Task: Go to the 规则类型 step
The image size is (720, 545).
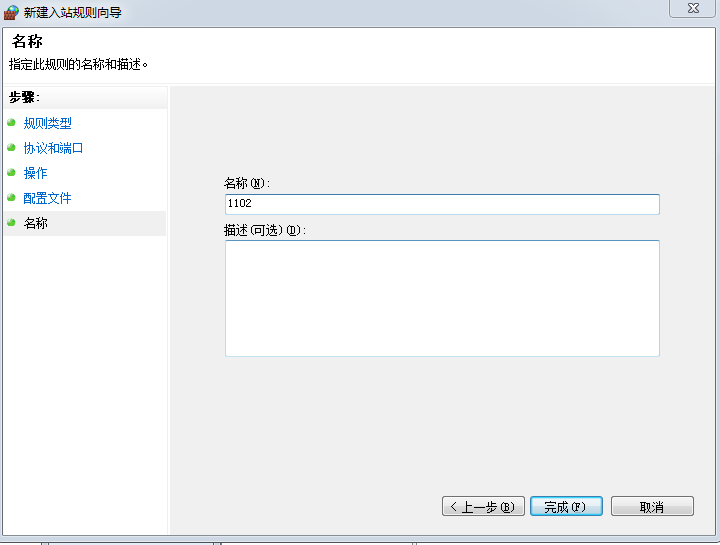Action: pyautogui.click(x=47, y=123)
